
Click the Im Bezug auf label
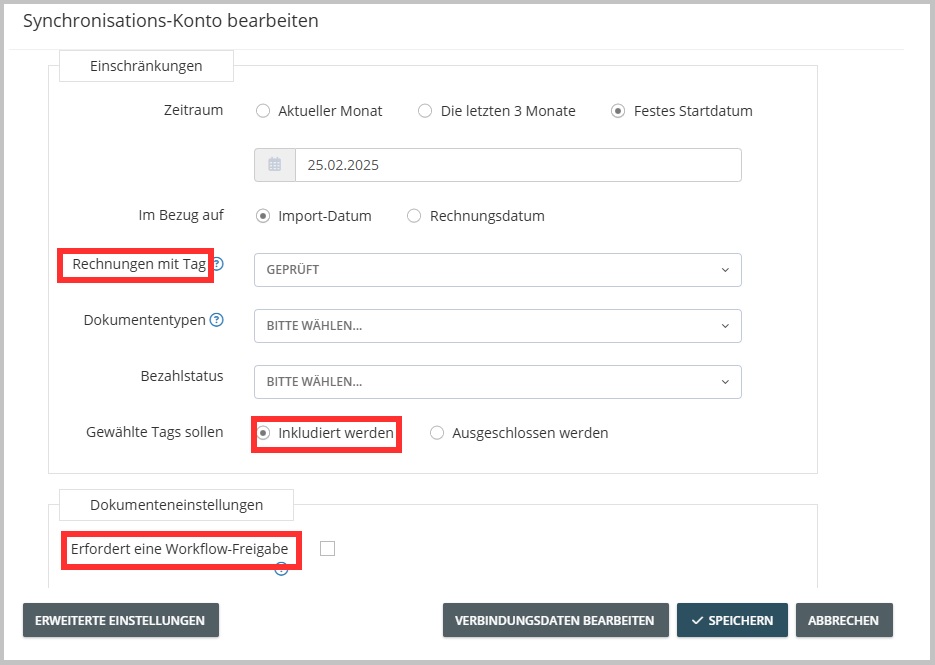pyautogui.click(x=181, y=215)
